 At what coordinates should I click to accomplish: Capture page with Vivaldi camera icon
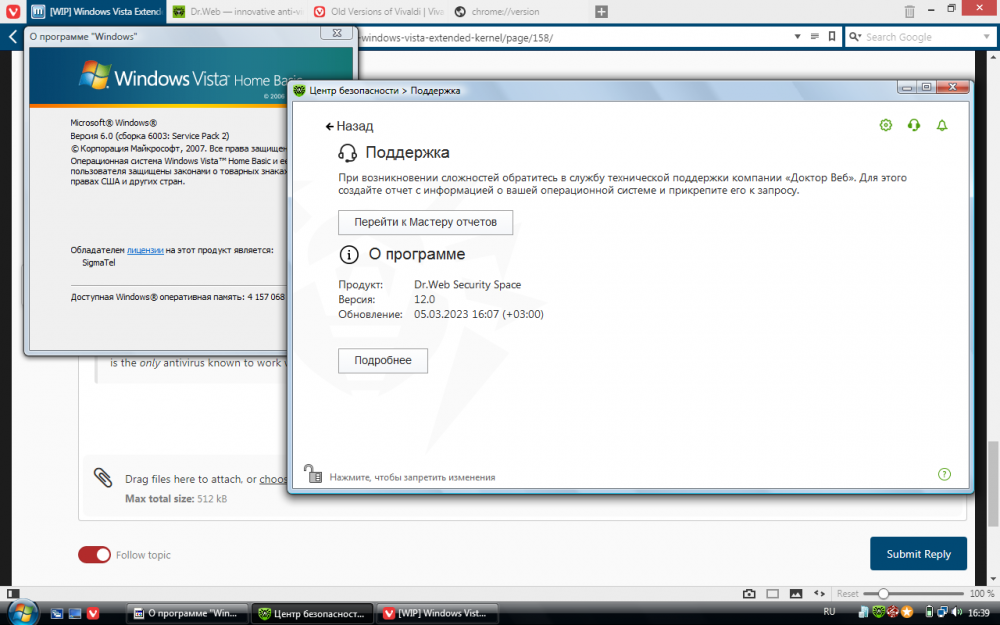coord(749,593)
